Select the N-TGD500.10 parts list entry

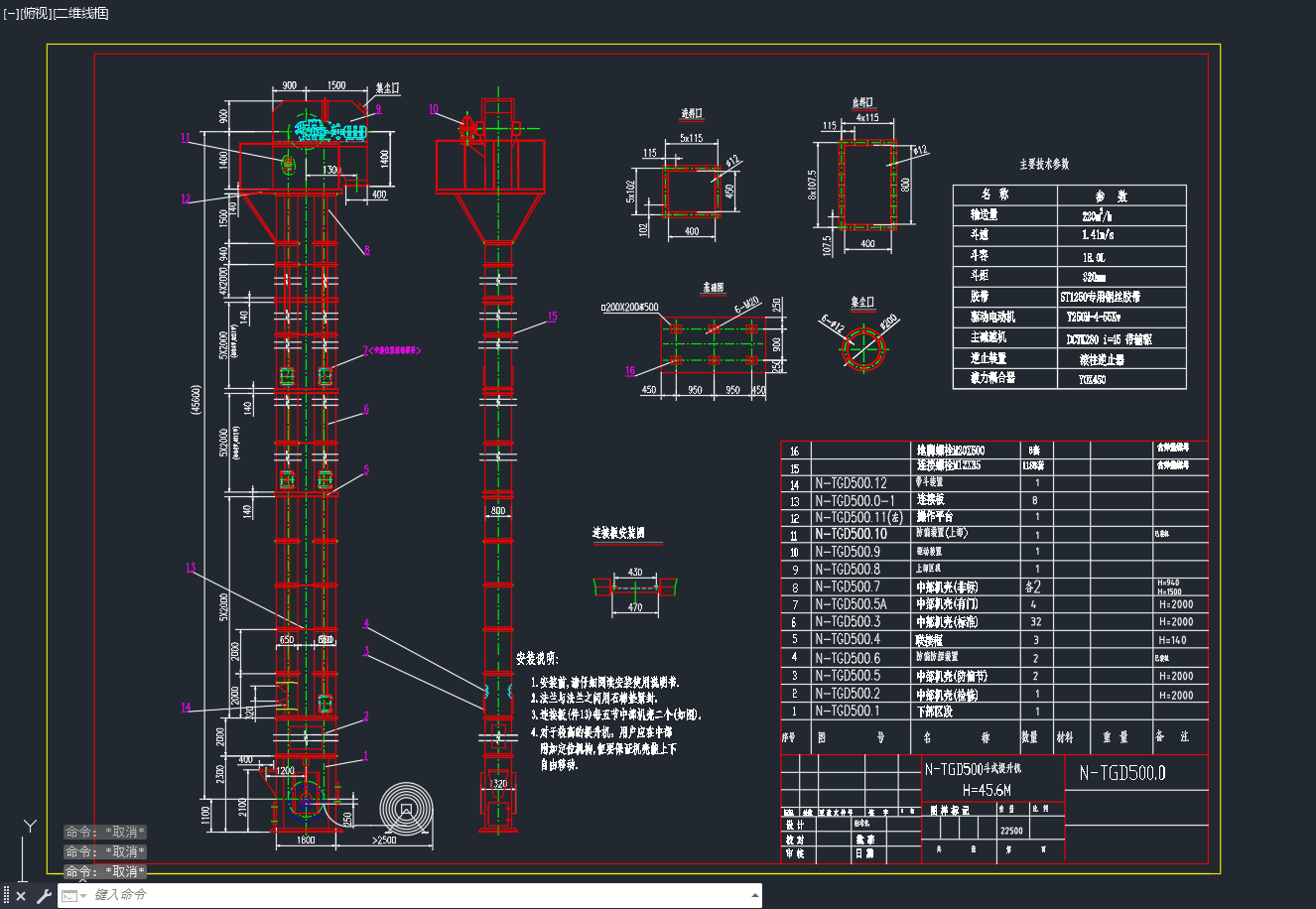[x=851, y=534]
